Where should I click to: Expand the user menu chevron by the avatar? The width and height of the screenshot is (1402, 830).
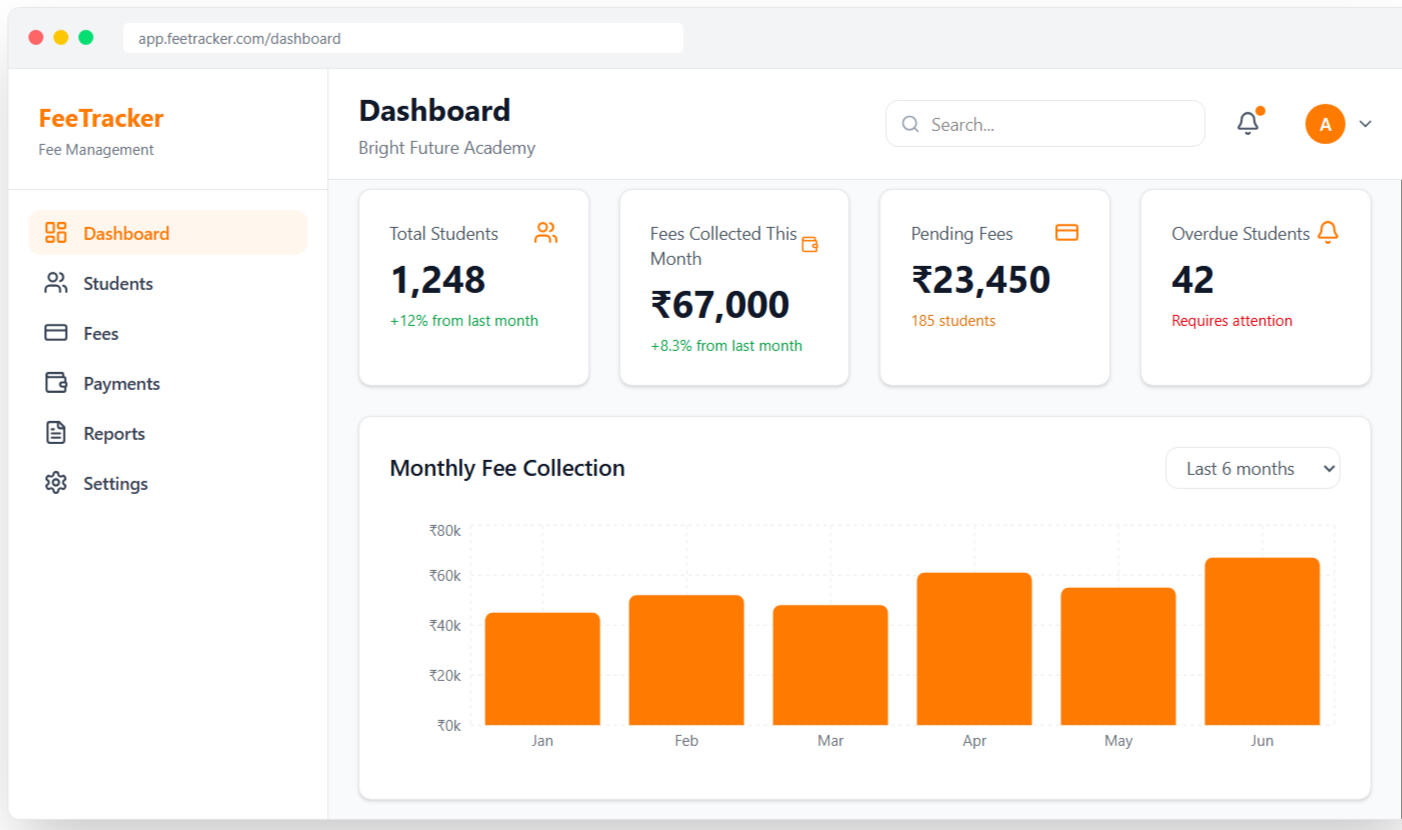(1365, 124)
